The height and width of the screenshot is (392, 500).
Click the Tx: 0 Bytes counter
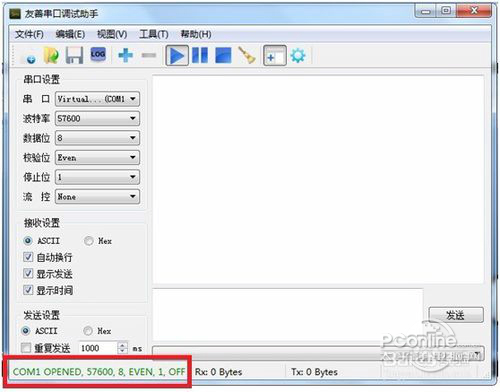click(314, 372)
